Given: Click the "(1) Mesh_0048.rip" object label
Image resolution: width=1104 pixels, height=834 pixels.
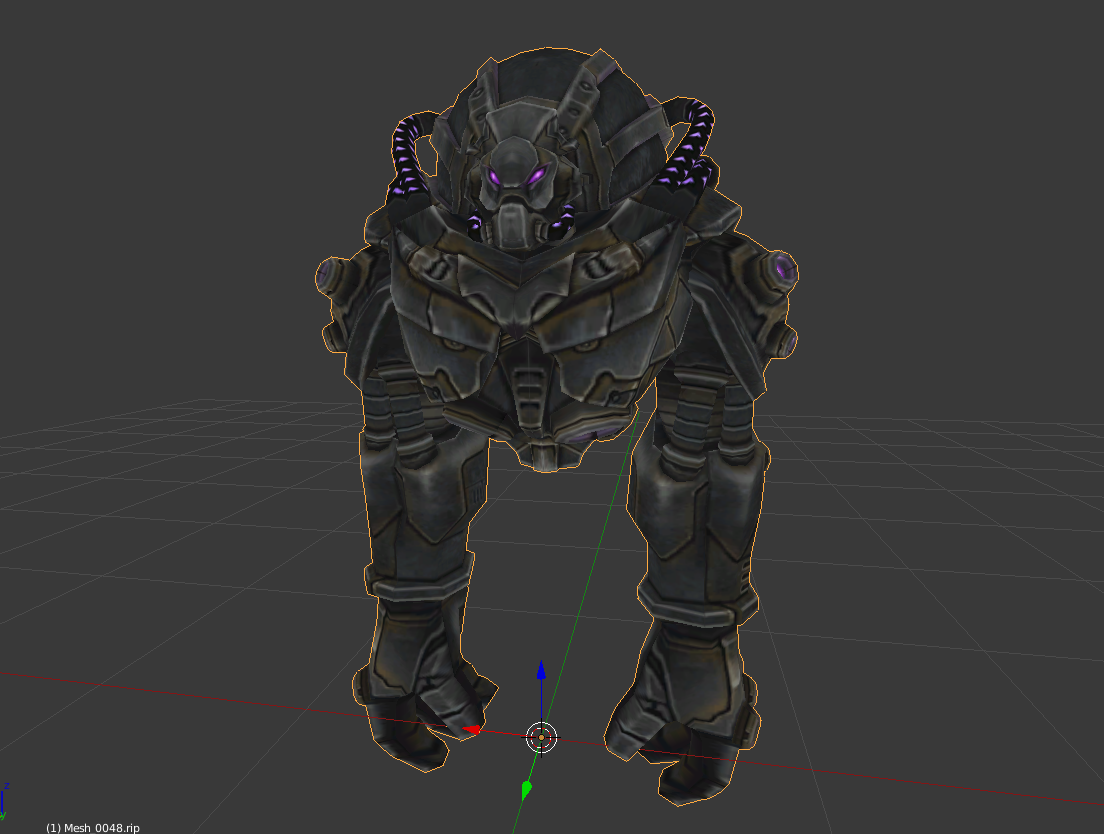Looking at the screenshot, I should [x=93, y=828].
